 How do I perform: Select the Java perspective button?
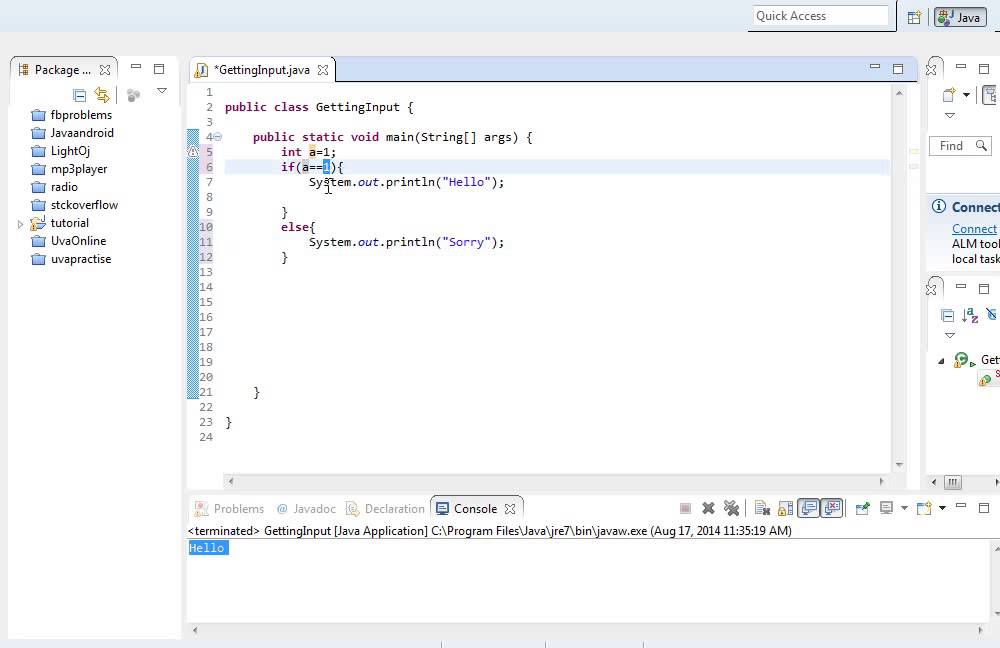(960, 17)
